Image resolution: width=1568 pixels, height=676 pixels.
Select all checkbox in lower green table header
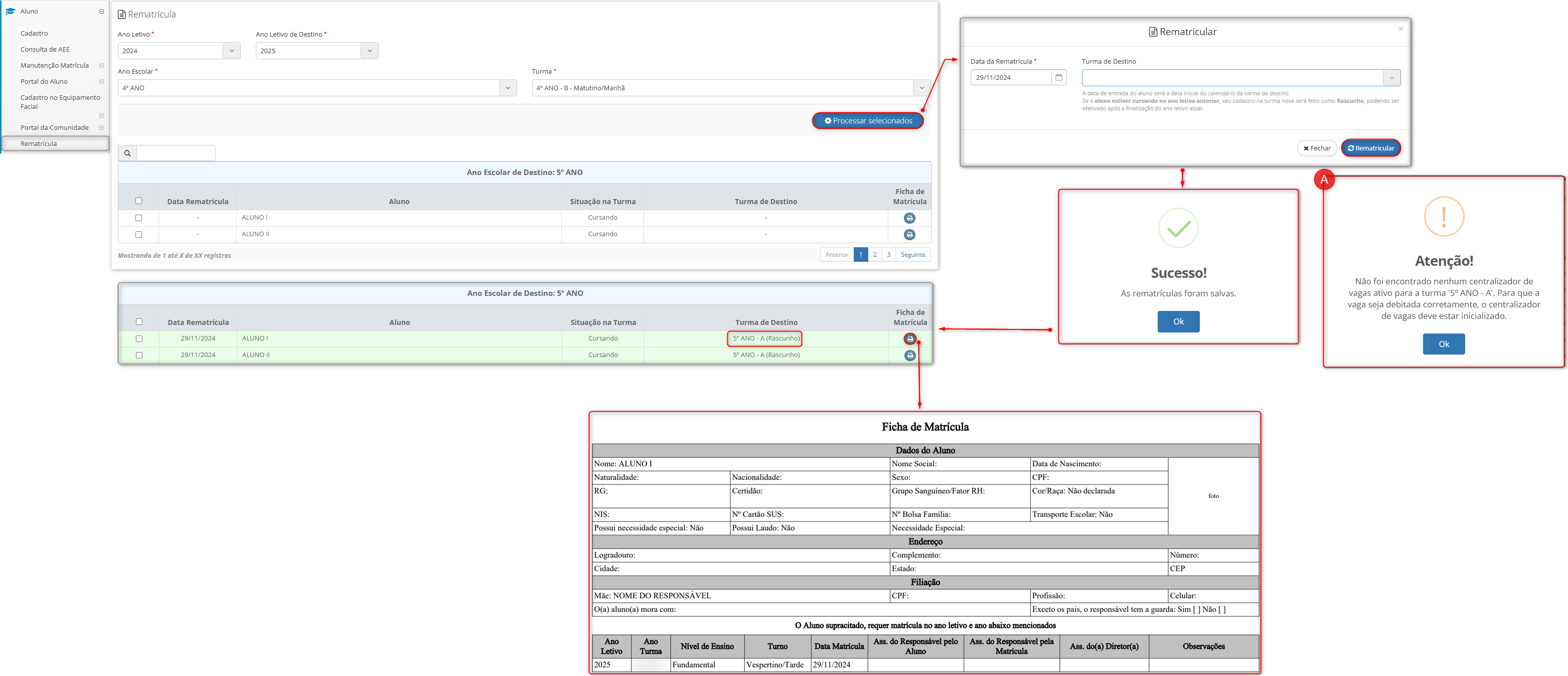point(139,322)
